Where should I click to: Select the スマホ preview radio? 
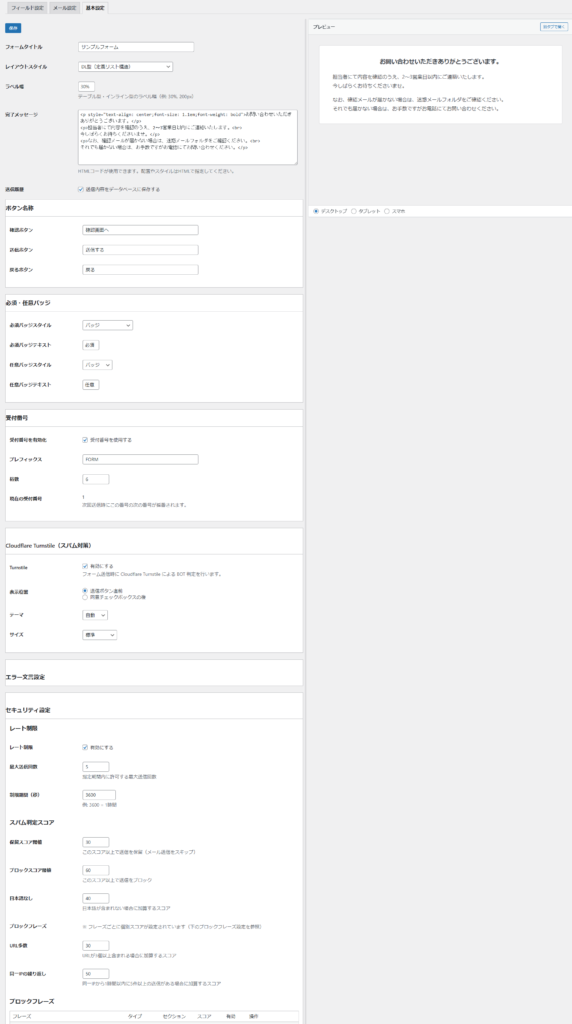click(x=387, y=212)
